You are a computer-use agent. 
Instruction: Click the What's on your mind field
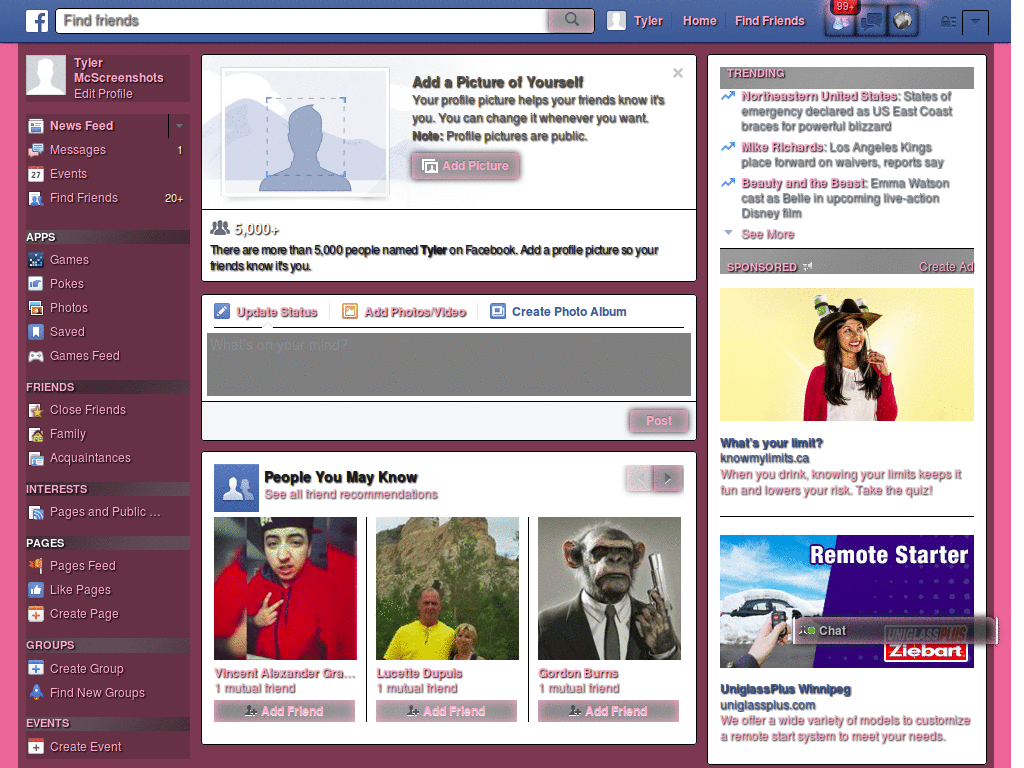click(449, 364)
